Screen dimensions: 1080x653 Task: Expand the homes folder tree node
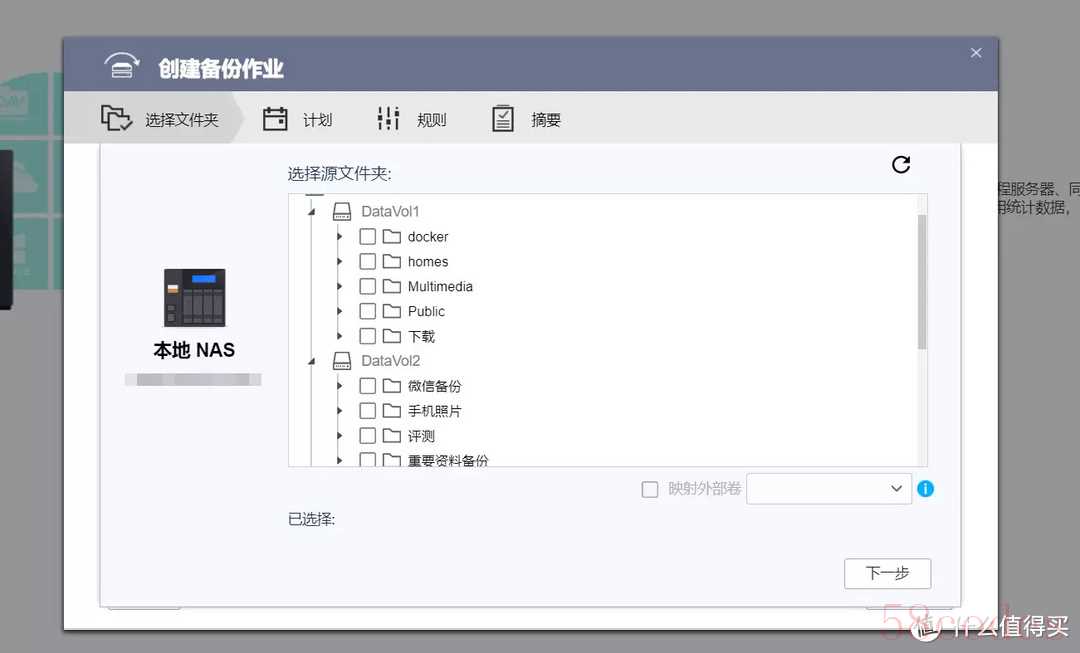340,262
